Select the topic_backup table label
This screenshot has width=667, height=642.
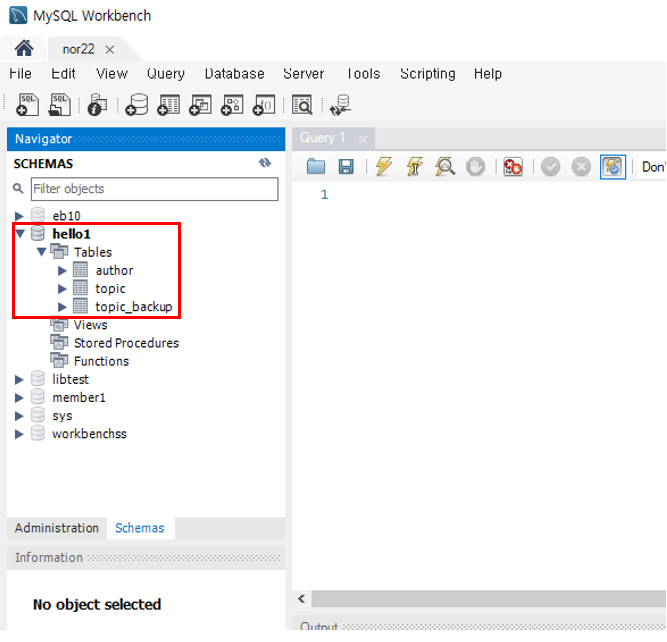tap(134, 307)
